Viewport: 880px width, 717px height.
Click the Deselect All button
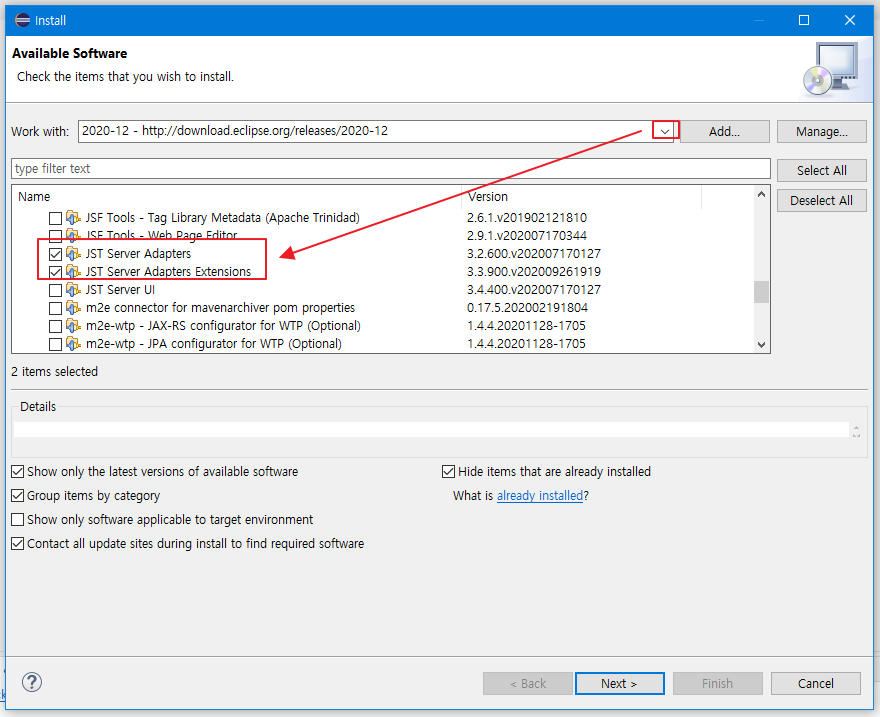822,200
